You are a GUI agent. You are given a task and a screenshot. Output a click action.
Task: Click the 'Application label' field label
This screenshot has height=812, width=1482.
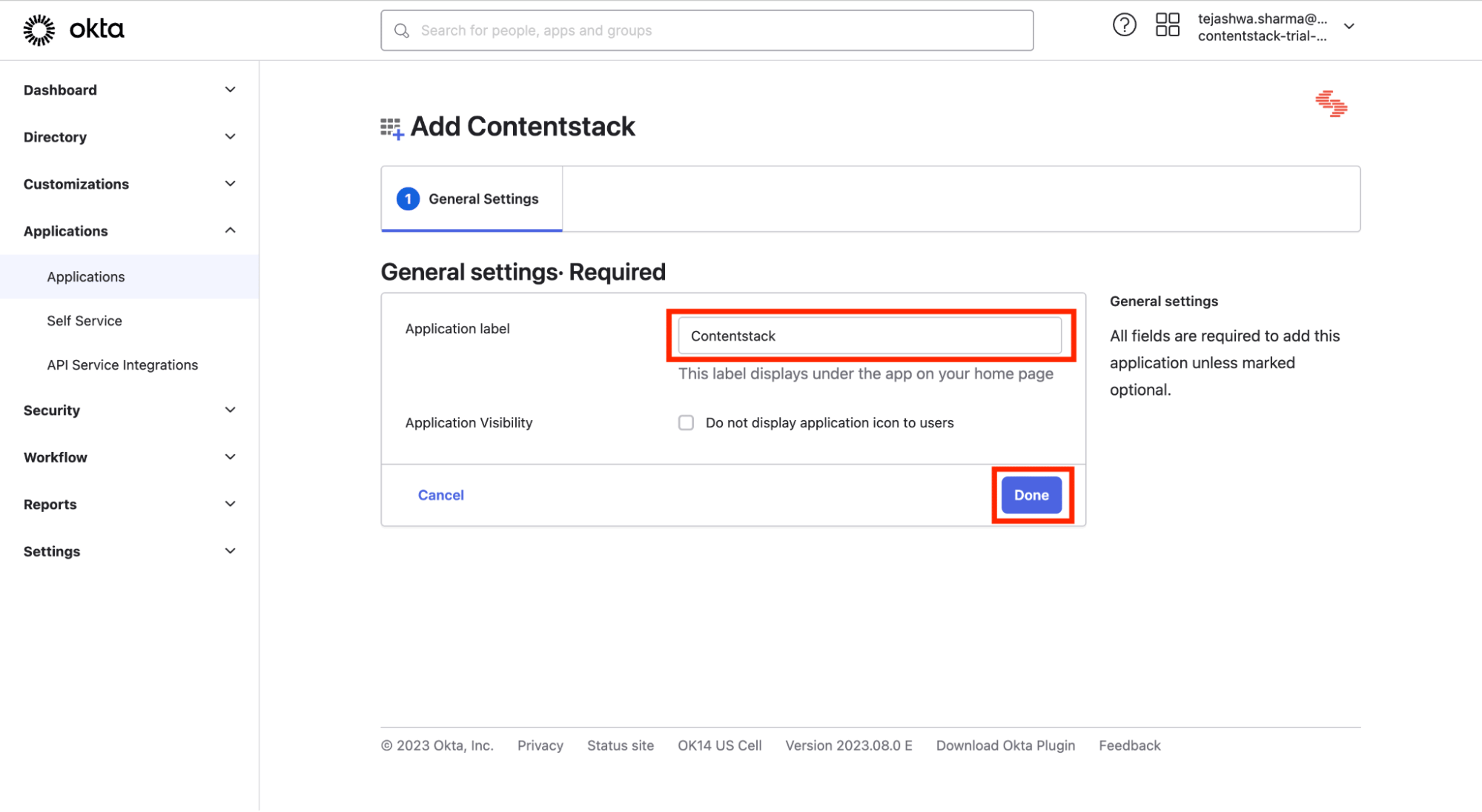pos(457,329)
